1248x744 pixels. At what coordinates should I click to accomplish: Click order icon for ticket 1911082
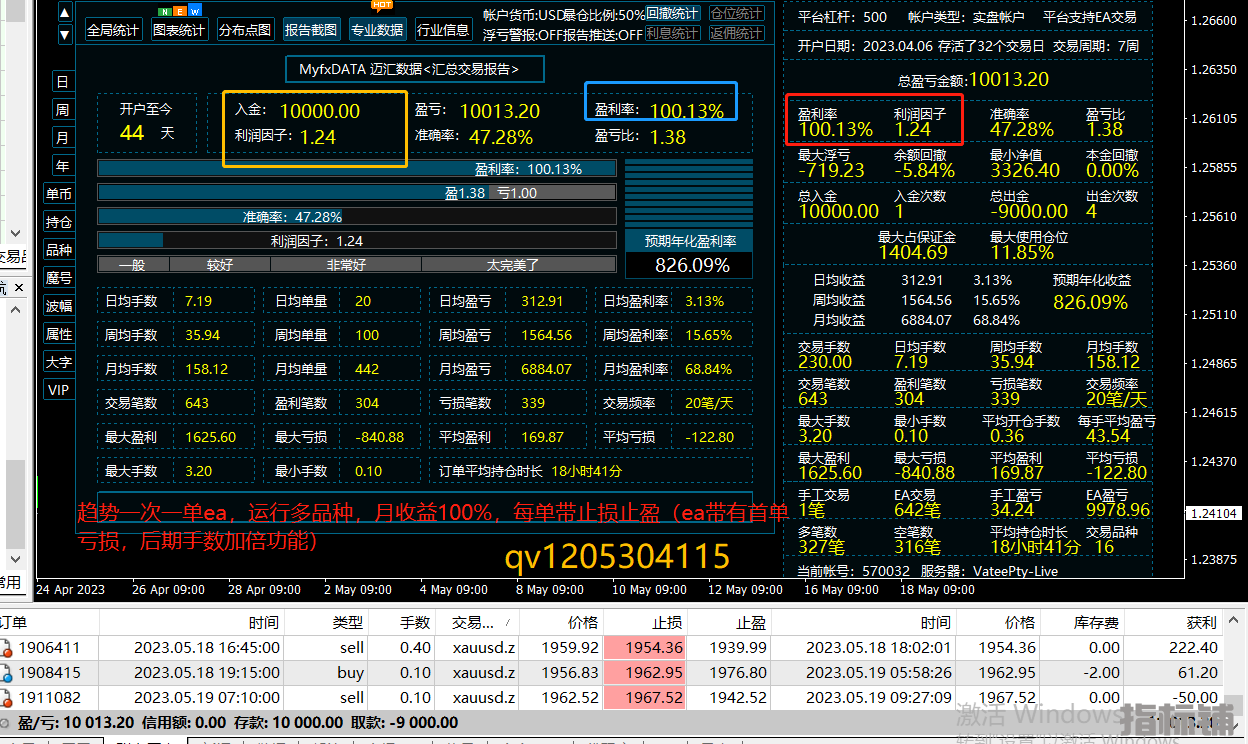click(8, 698)
